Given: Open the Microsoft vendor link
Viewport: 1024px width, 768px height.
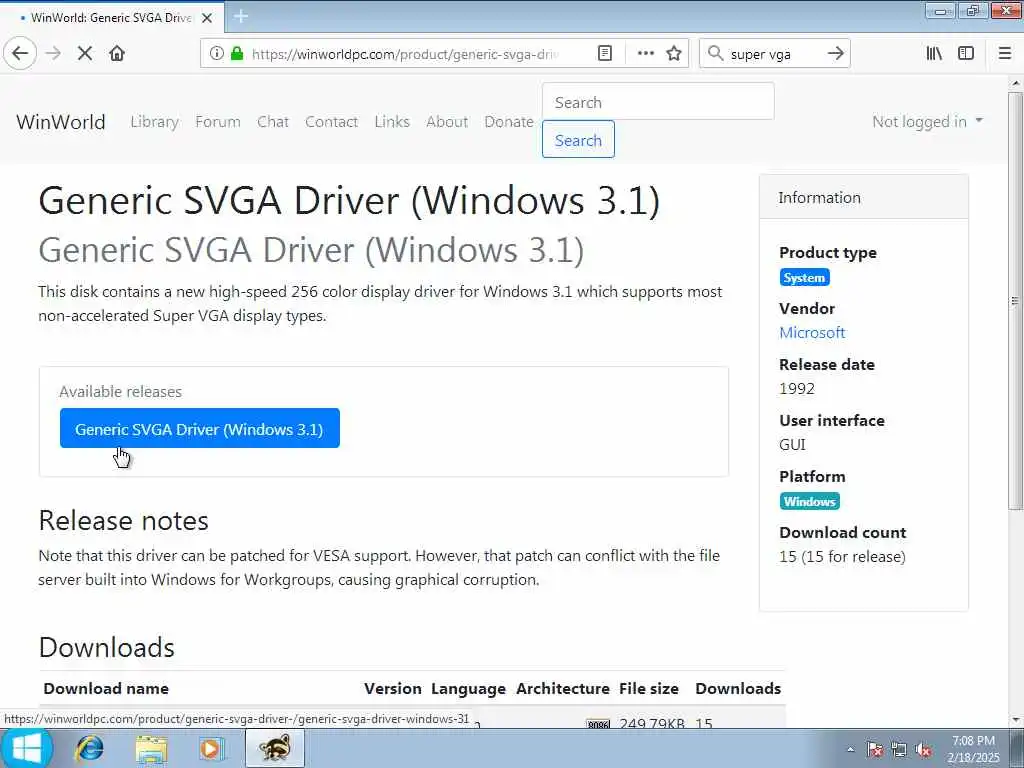Looking at the screenshot, I should tap(812, 332).
